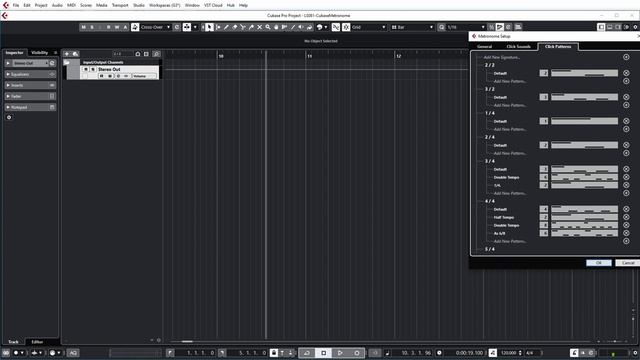Remove the 4/4 As 6/8 pattern

pyautogui.click(x=626, y=233)
